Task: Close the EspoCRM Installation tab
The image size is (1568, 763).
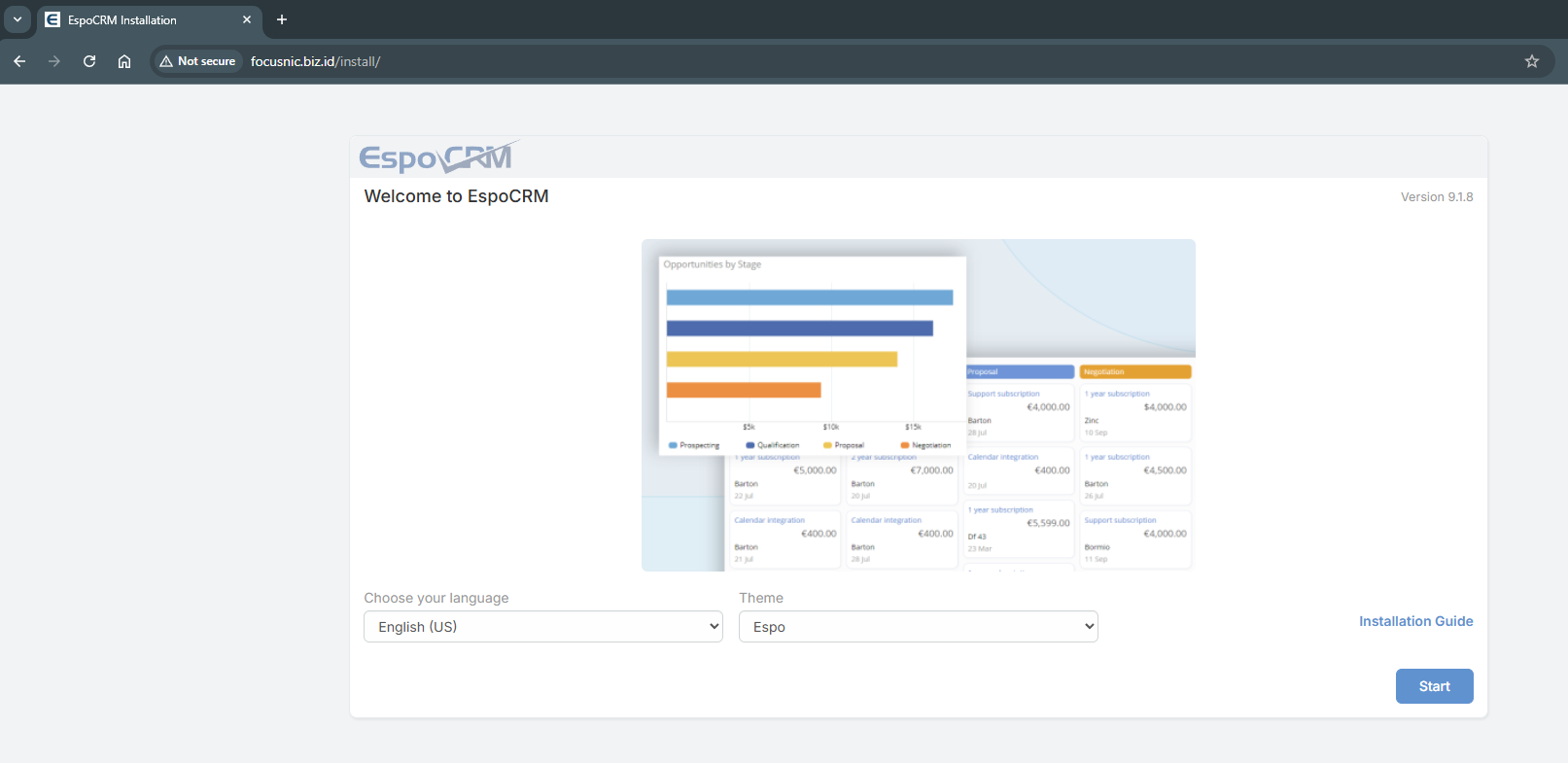Action: [x=247, y=19]
